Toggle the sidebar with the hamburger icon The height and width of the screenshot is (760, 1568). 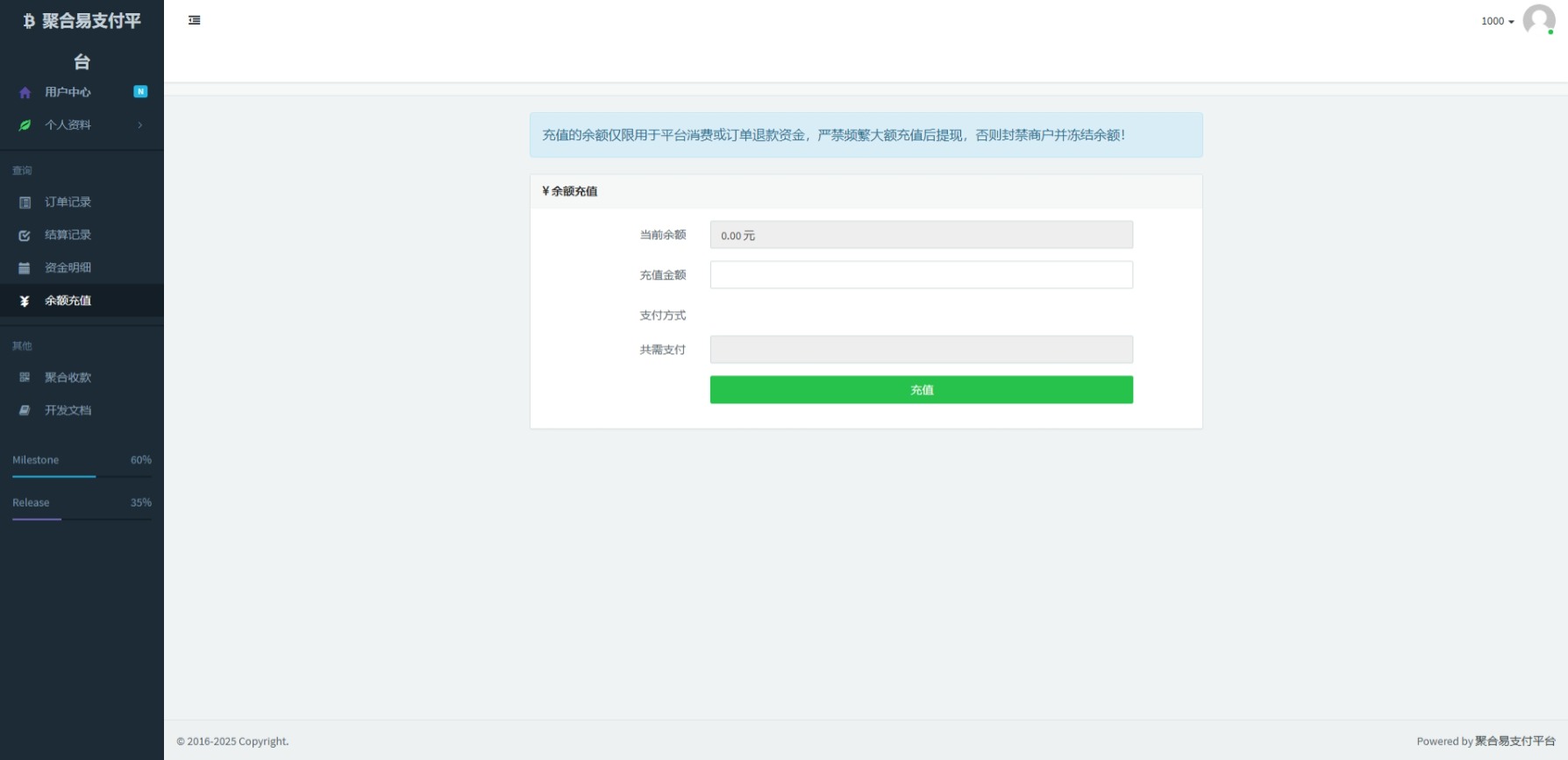pyautogui.click(x=195, y=20)
